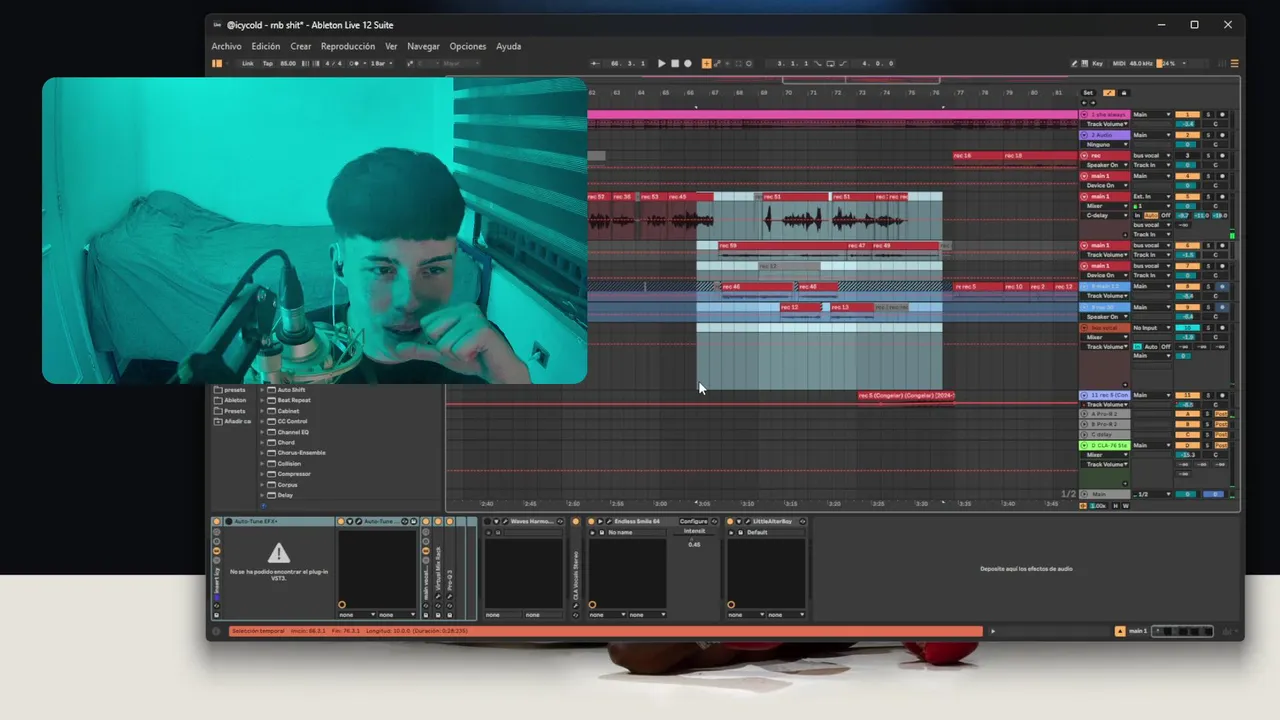Click Configure on Endless Smile 64
This screenshot has width=1280, height=720.
pyautogui.click(x=694, y=521)
